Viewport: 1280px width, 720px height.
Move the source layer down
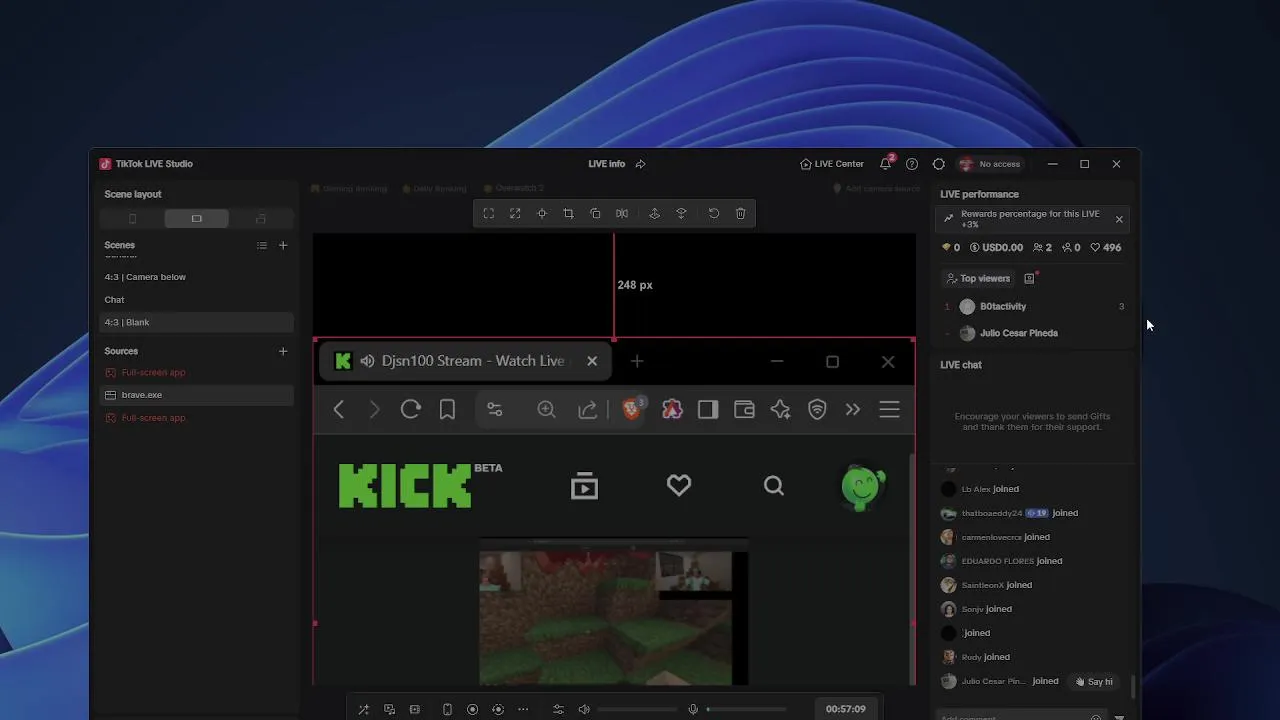click(x=681, y=213)
